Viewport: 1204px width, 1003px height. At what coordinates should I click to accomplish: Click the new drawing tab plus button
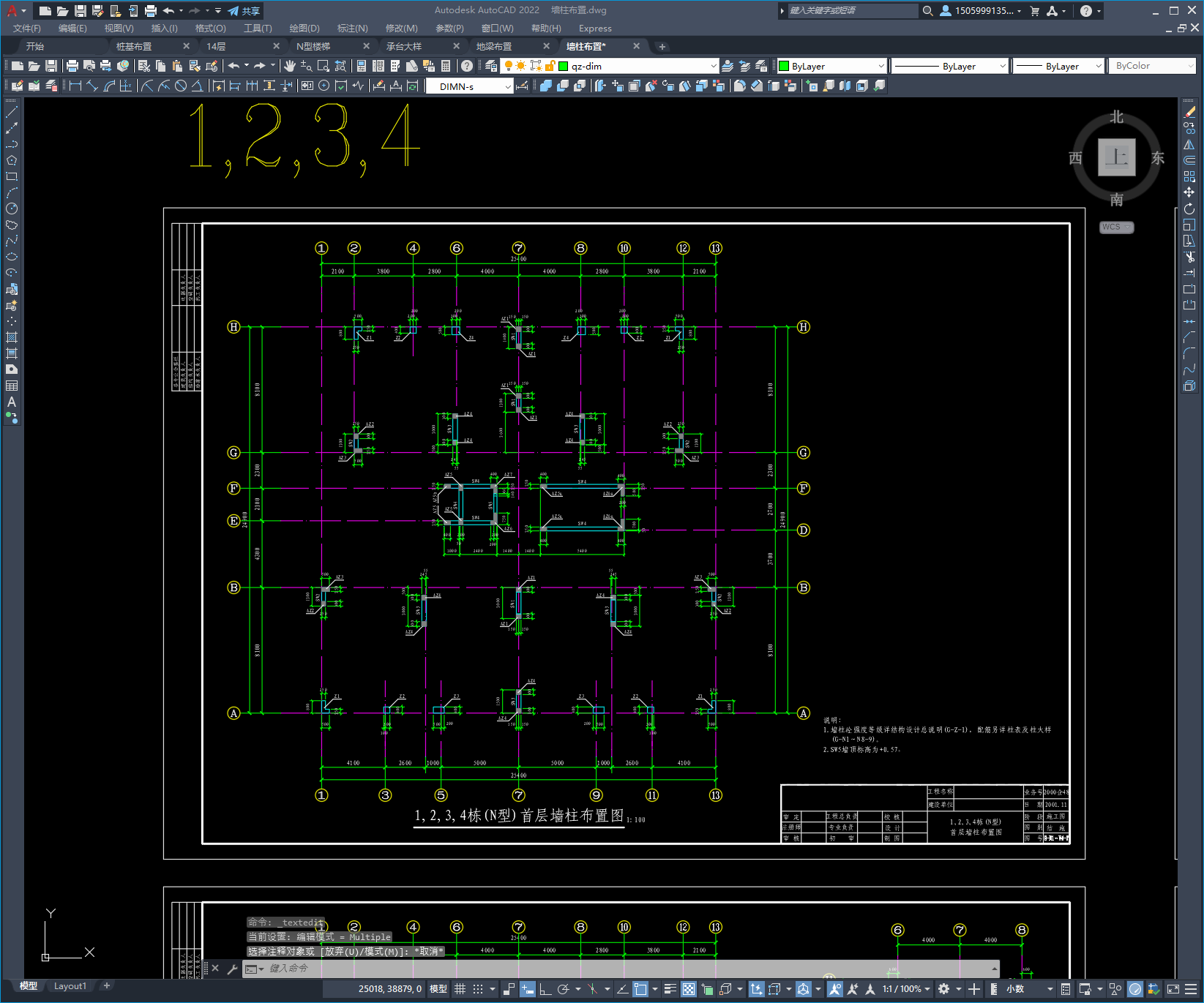coord(662,47)
